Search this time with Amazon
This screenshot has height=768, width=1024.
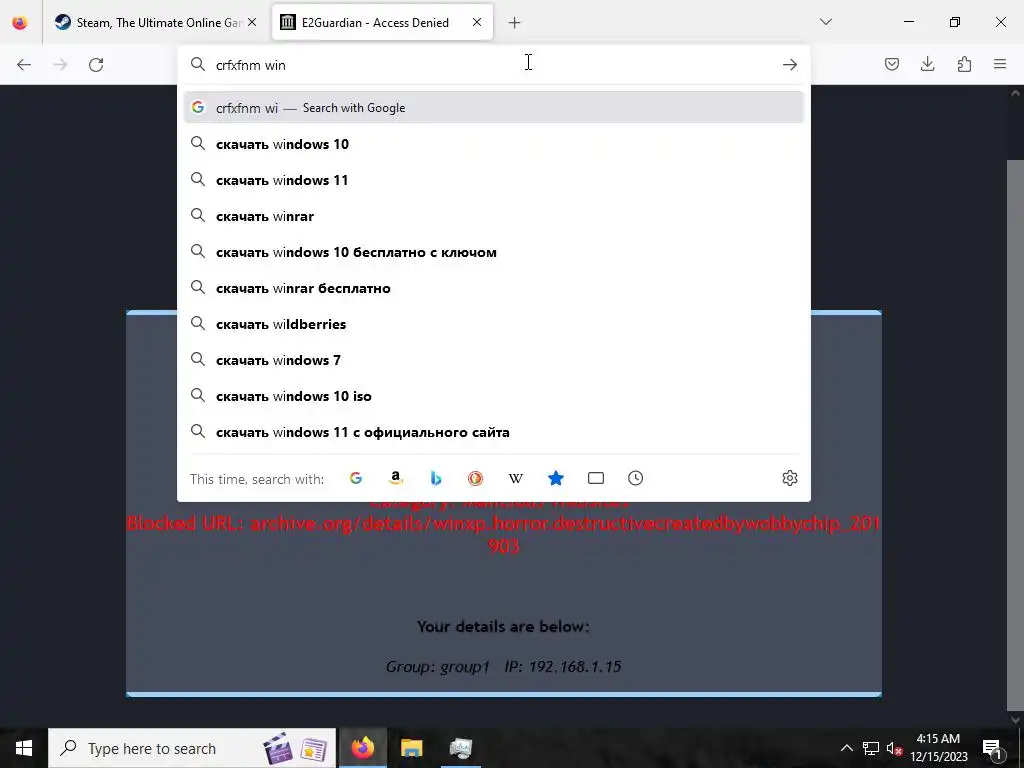pyautogui.click(x=396, y=478)
